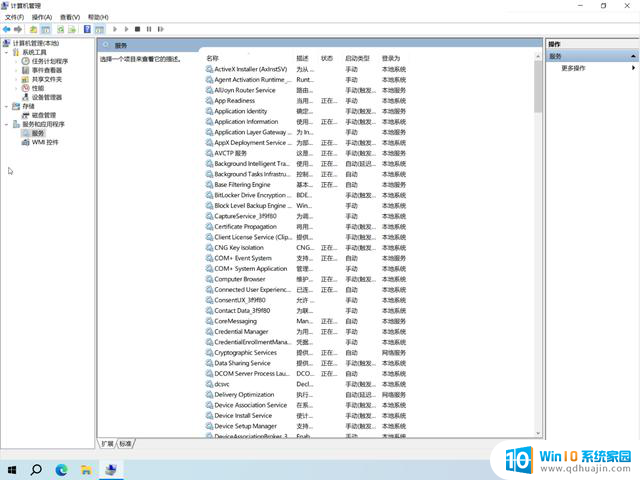640x480 pixels.
Task: Select the Cryptographic Services row
Action: [306, 353]
